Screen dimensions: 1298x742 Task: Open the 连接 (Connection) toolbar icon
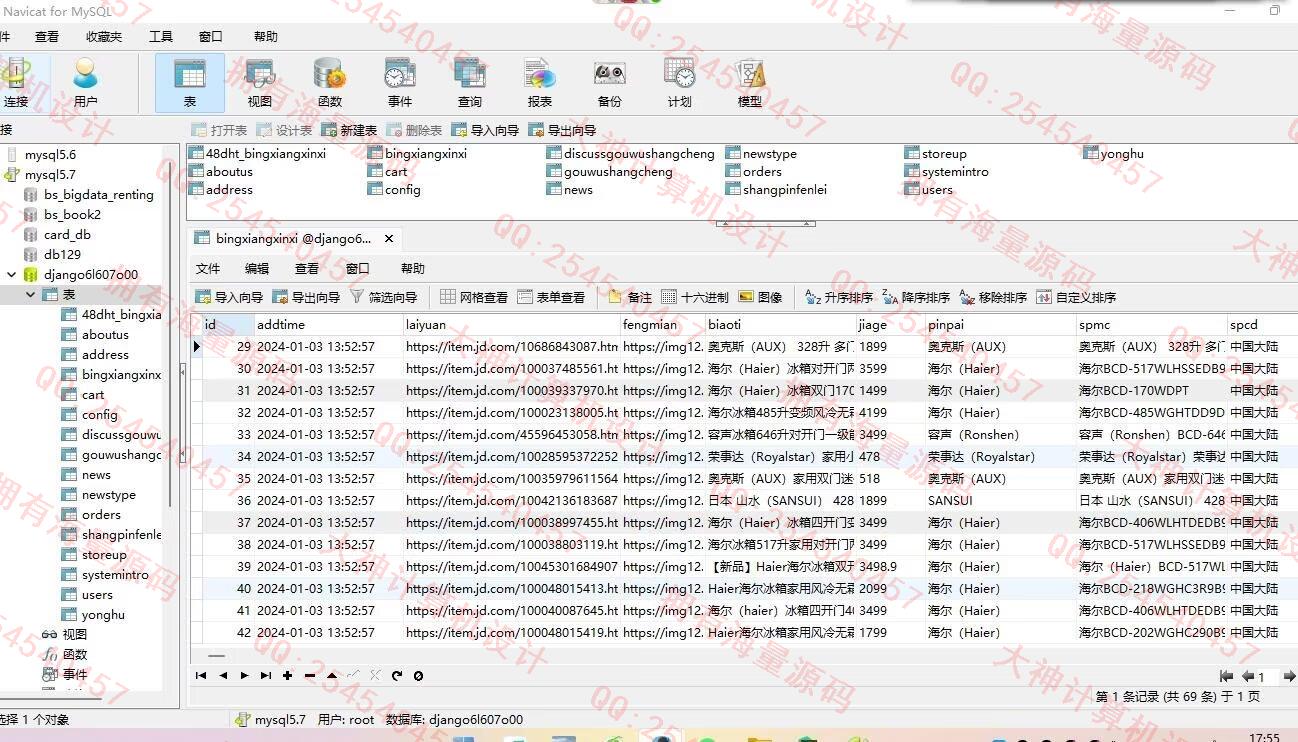click(15, 83)
